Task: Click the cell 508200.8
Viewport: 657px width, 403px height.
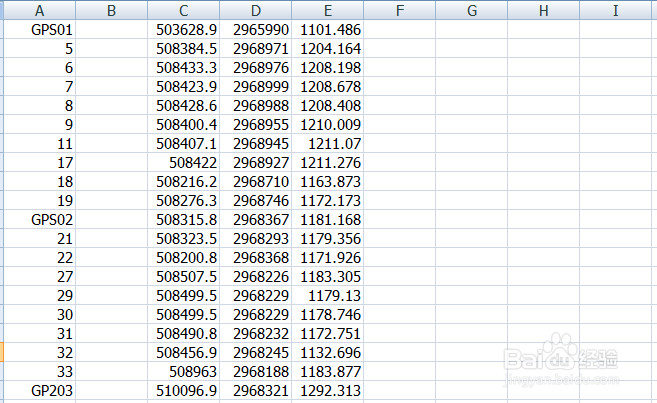Action: pyautogui.click(x=184, y=257)
